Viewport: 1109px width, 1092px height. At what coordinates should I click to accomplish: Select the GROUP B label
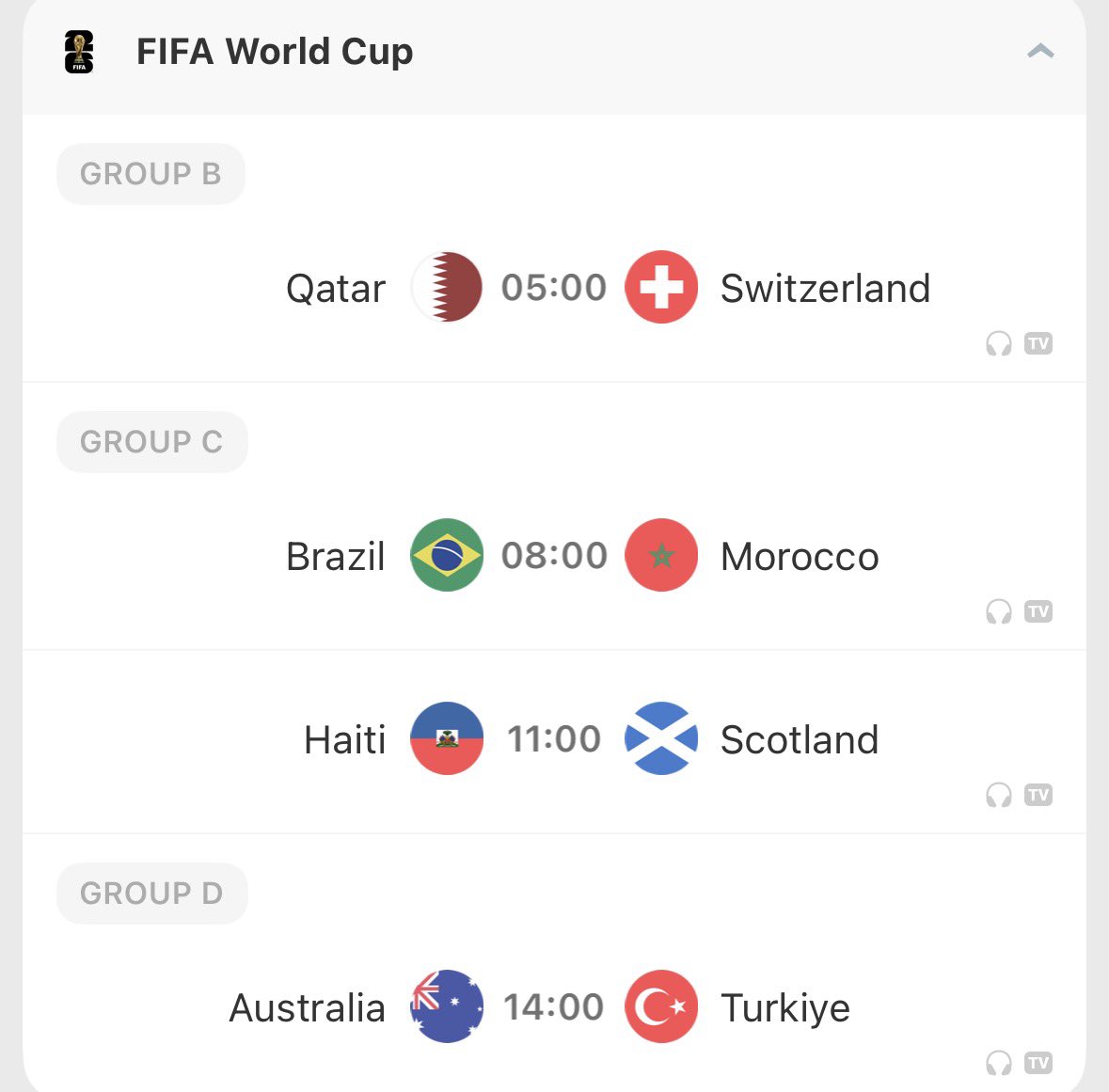(x=151, y=174)
